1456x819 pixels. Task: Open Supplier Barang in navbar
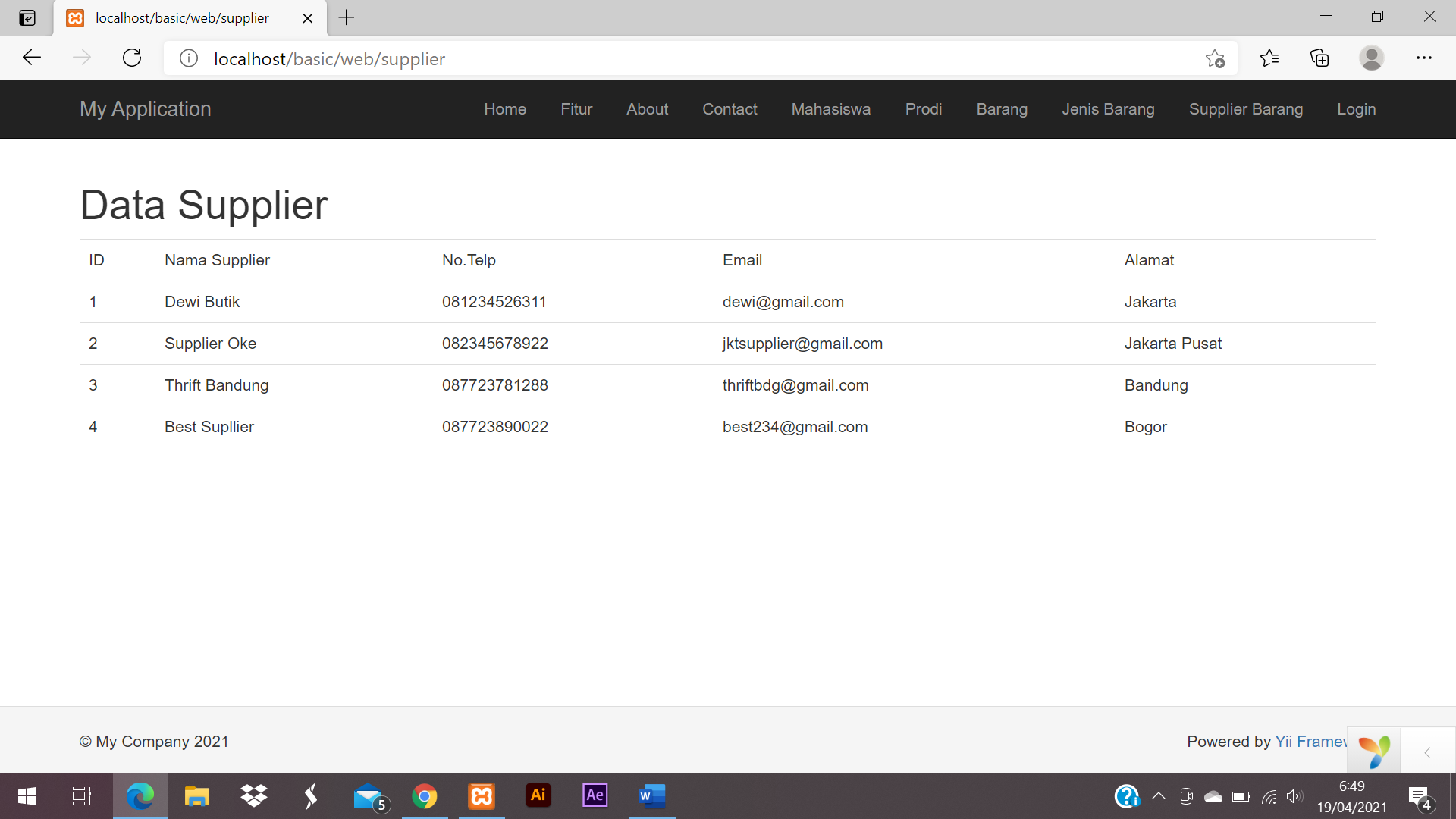(x=1245, y=109)
